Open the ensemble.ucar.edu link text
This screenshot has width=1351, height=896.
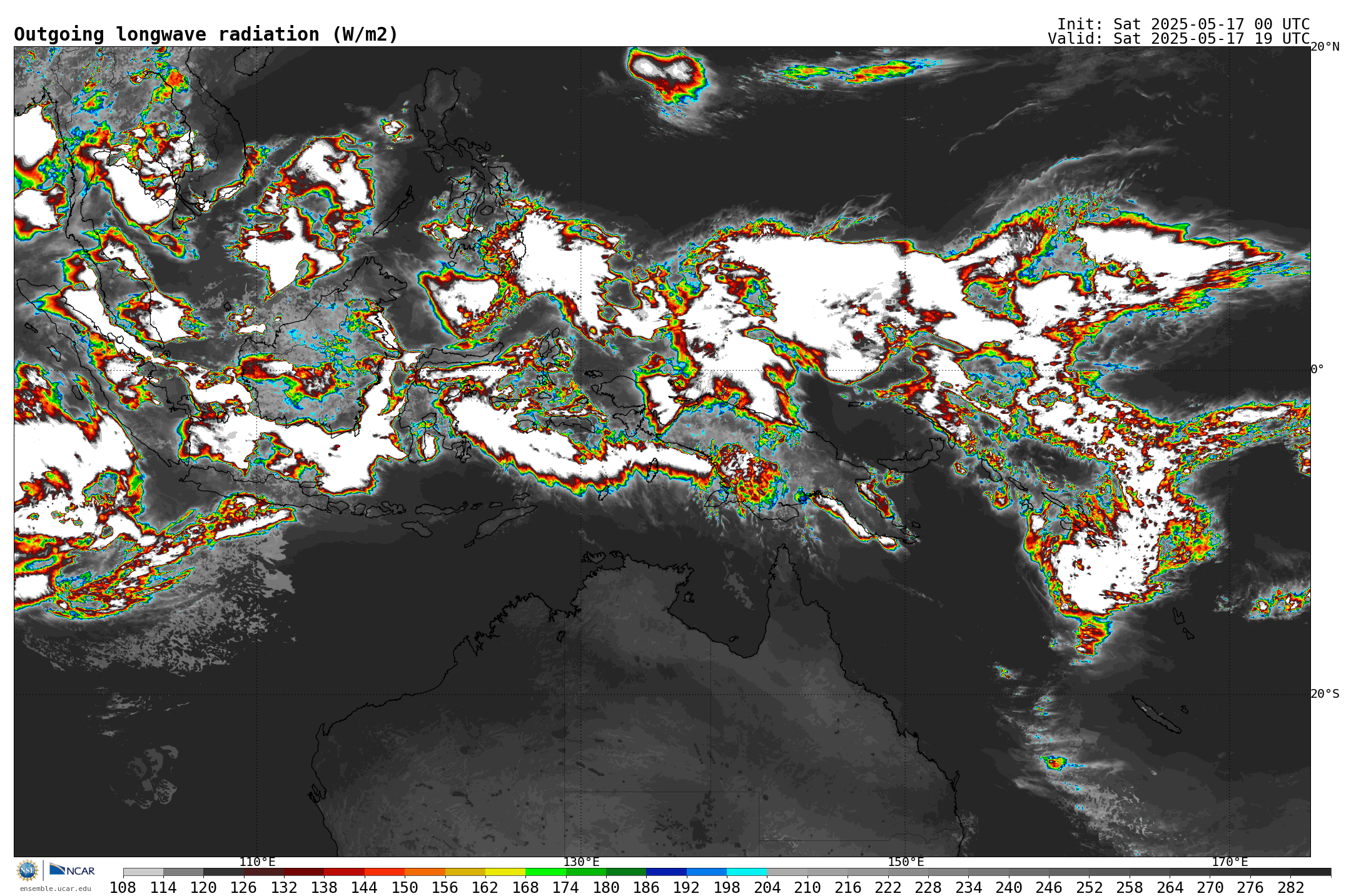(x=56, y=888)
